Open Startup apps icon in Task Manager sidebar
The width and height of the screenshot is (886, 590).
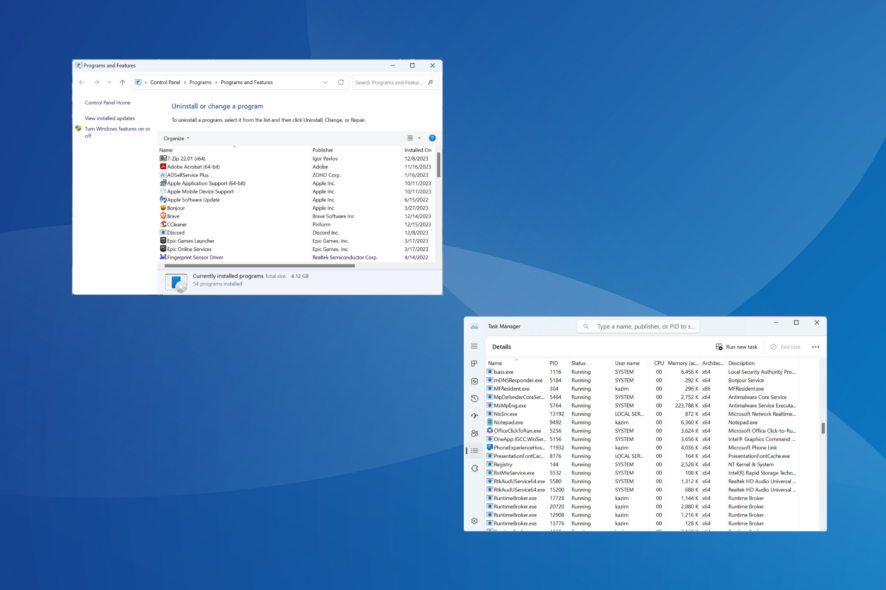[474, 416]
